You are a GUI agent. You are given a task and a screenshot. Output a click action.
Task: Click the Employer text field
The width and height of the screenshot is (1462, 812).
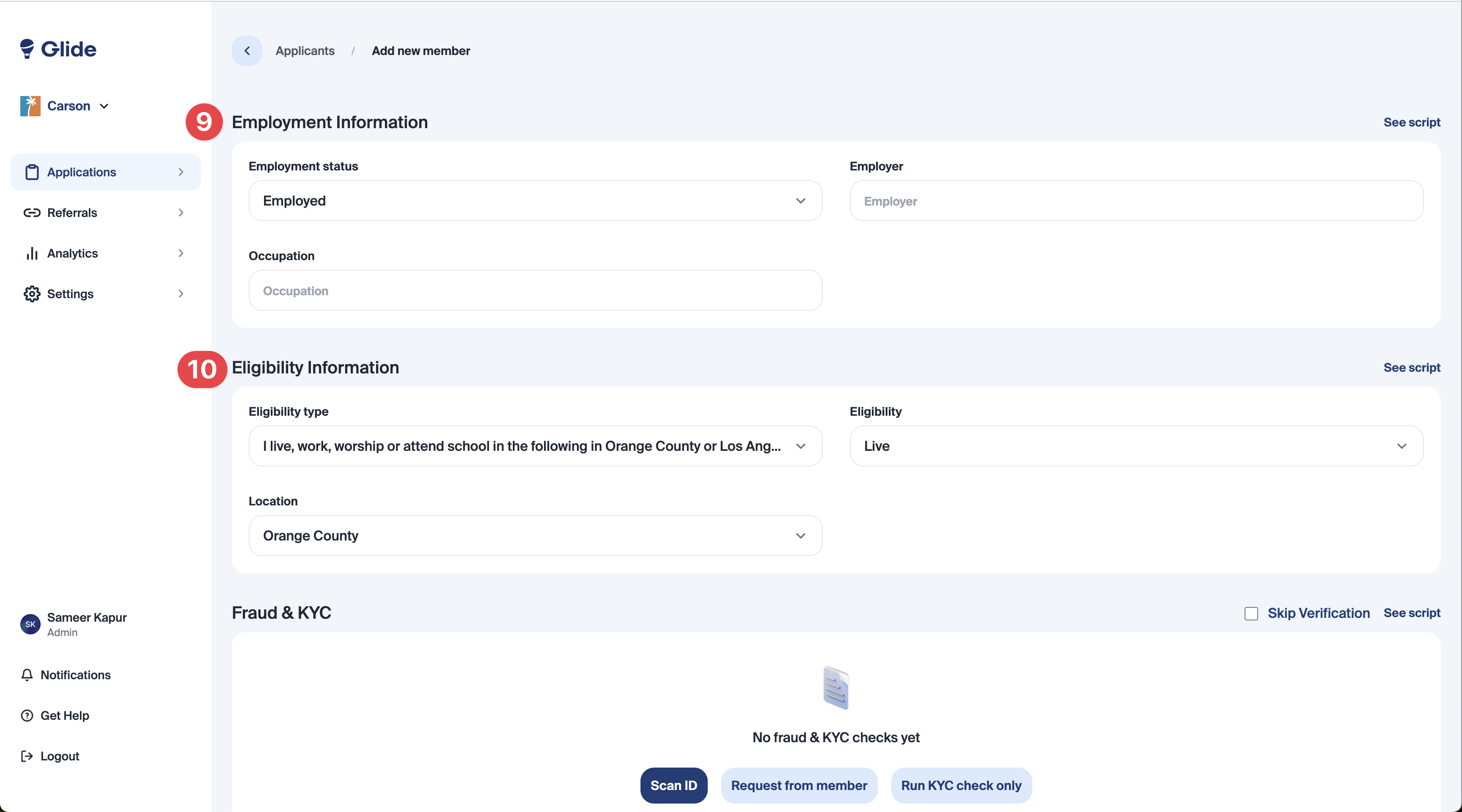tap(1136, 201)
